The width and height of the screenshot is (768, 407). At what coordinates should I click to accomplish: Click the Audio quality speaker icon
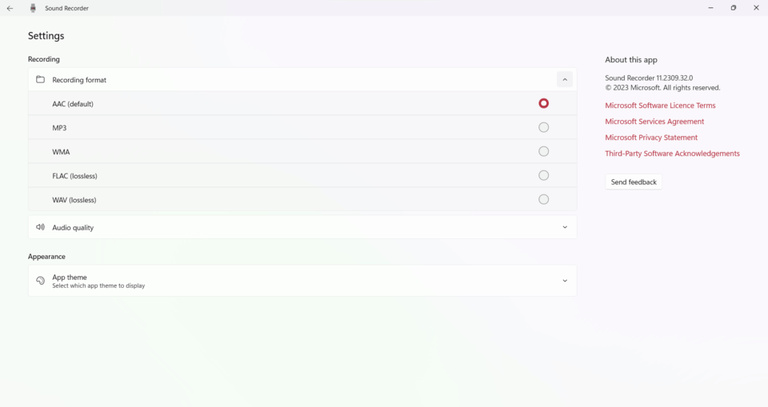coord(40,227)
